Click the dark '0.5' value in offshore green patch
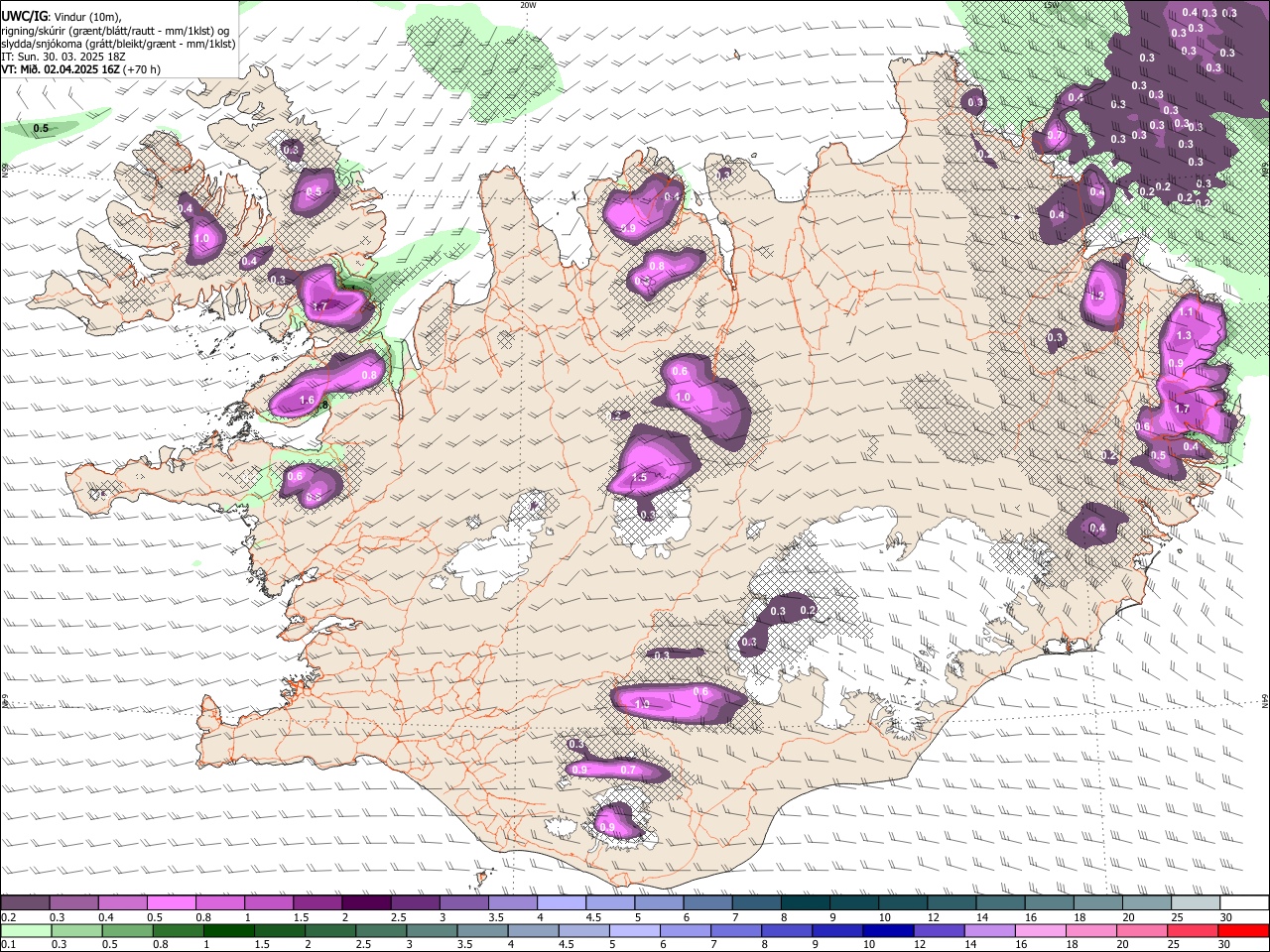The width and height of the screenshot is (1270, 952). [x=41, y=129]
